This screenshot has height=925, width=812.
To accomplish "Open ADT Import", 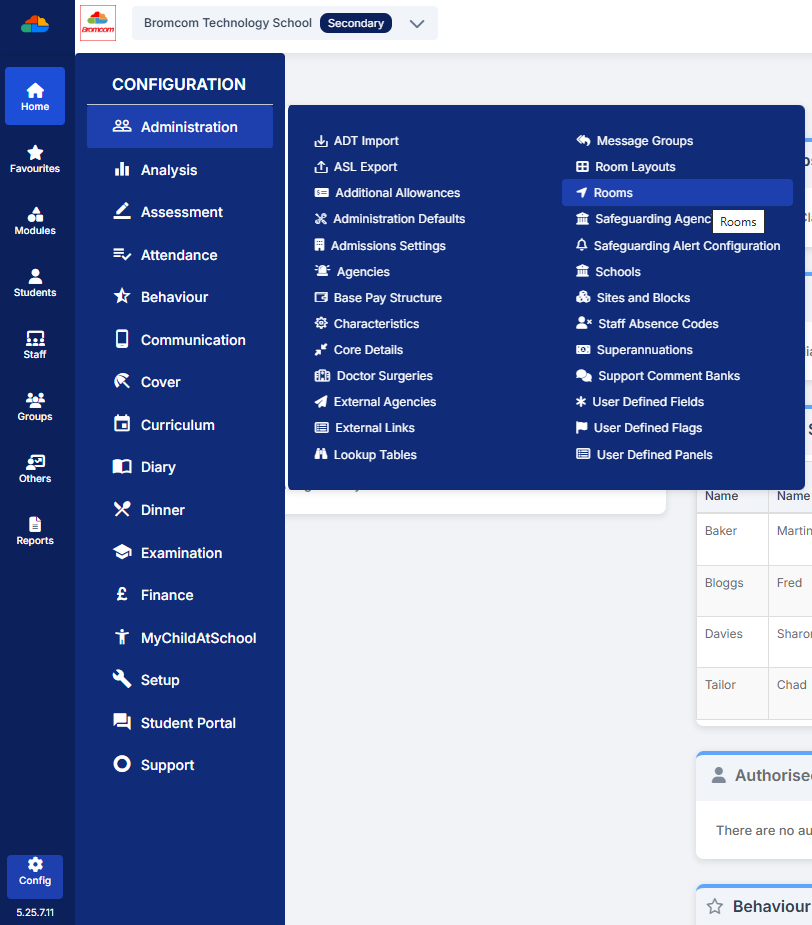I will 365,141.
